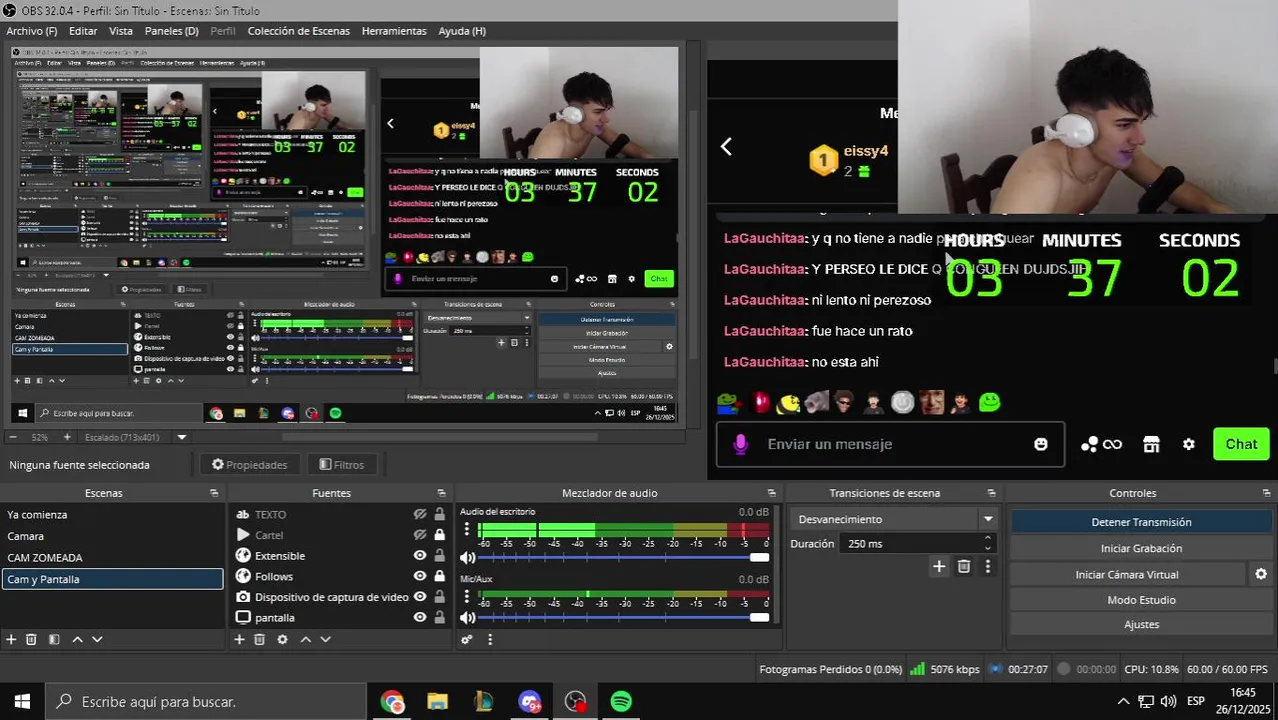Open Mic/Aux options three-dot menu

click(x=467, y=597)
